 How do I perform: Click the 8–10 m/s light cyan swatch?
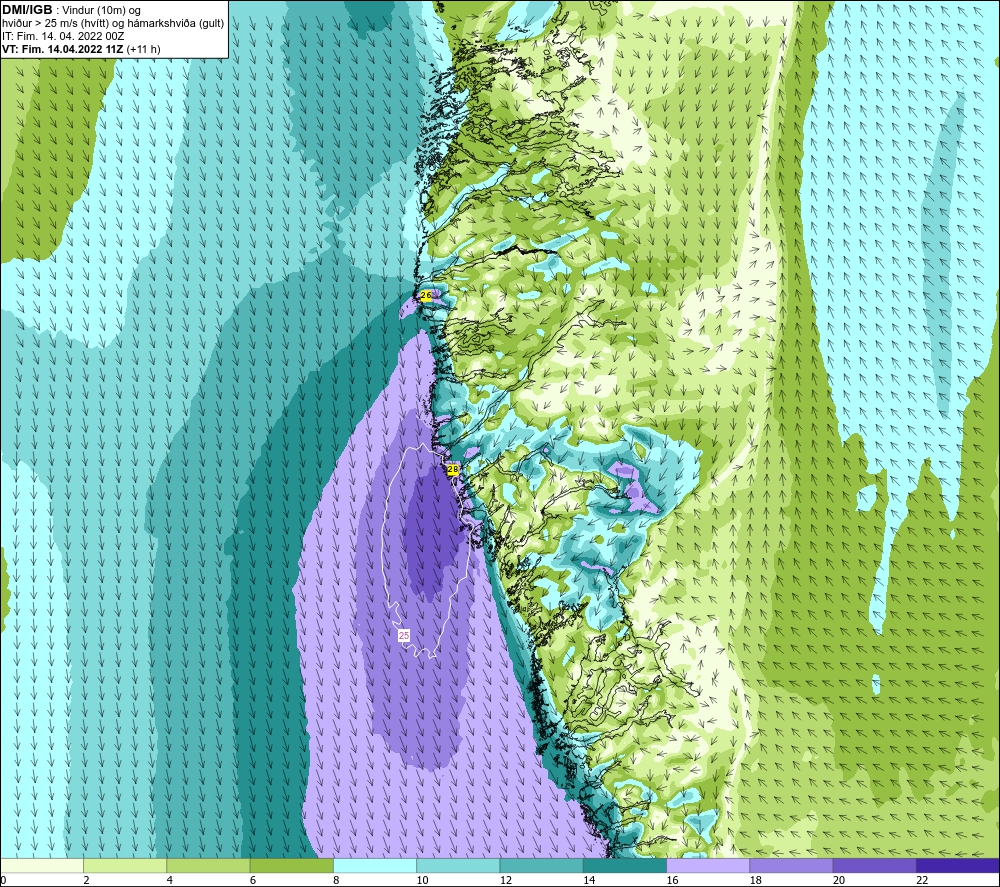click(375, 865)
